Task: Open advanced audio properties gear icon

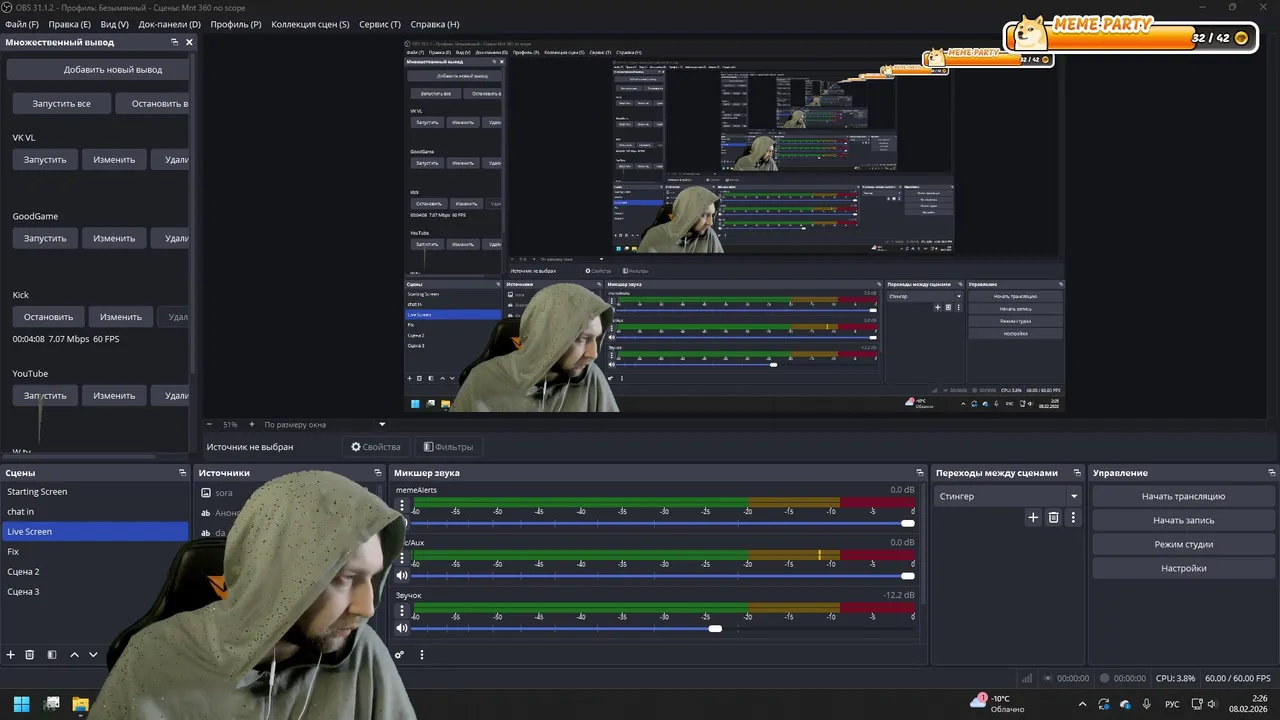Action: (x=399, y=655)
